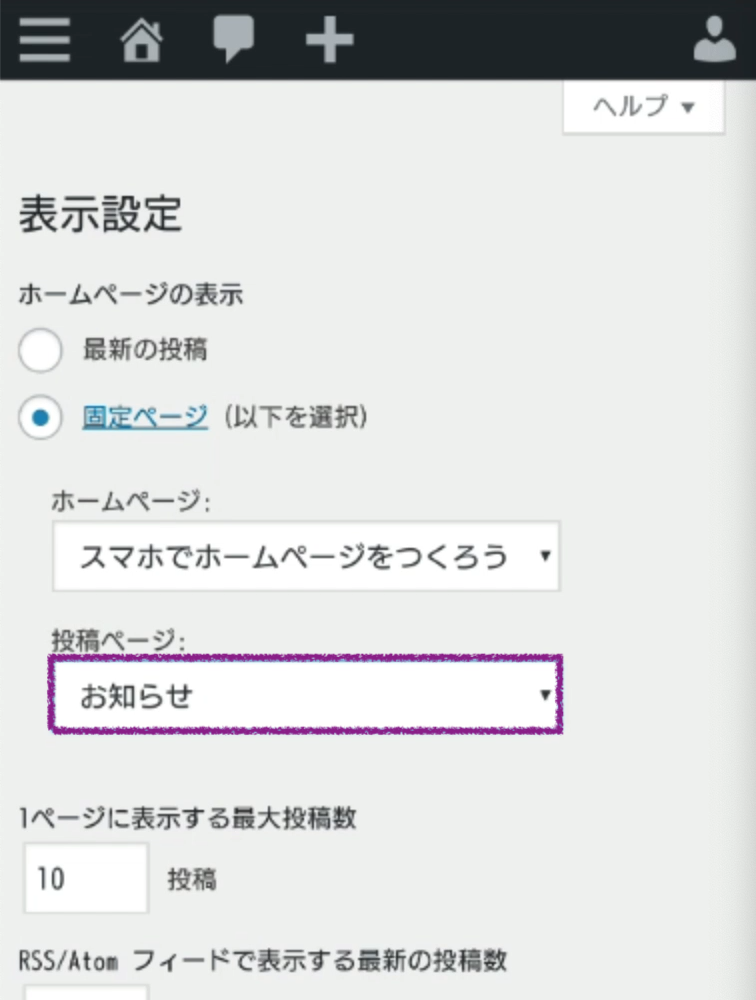Viewport: 756px width, 1000px height.
Task: Expand the ヘルプ help dropdown tab
Action: [643, 107]
